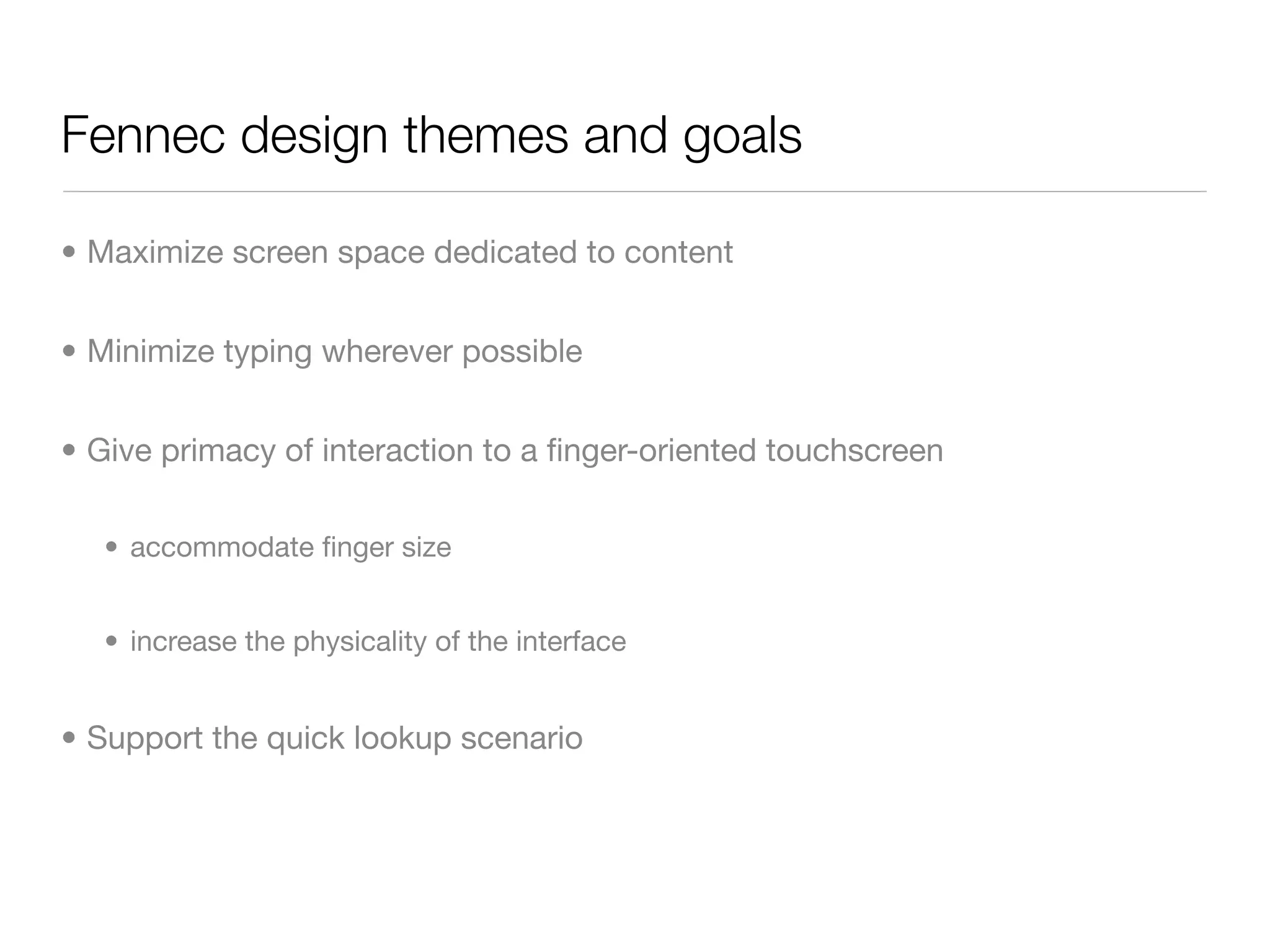Click the bullet dot before "Minimize typing"
This screenshot has width=1270, height=952.
point(69,352)
